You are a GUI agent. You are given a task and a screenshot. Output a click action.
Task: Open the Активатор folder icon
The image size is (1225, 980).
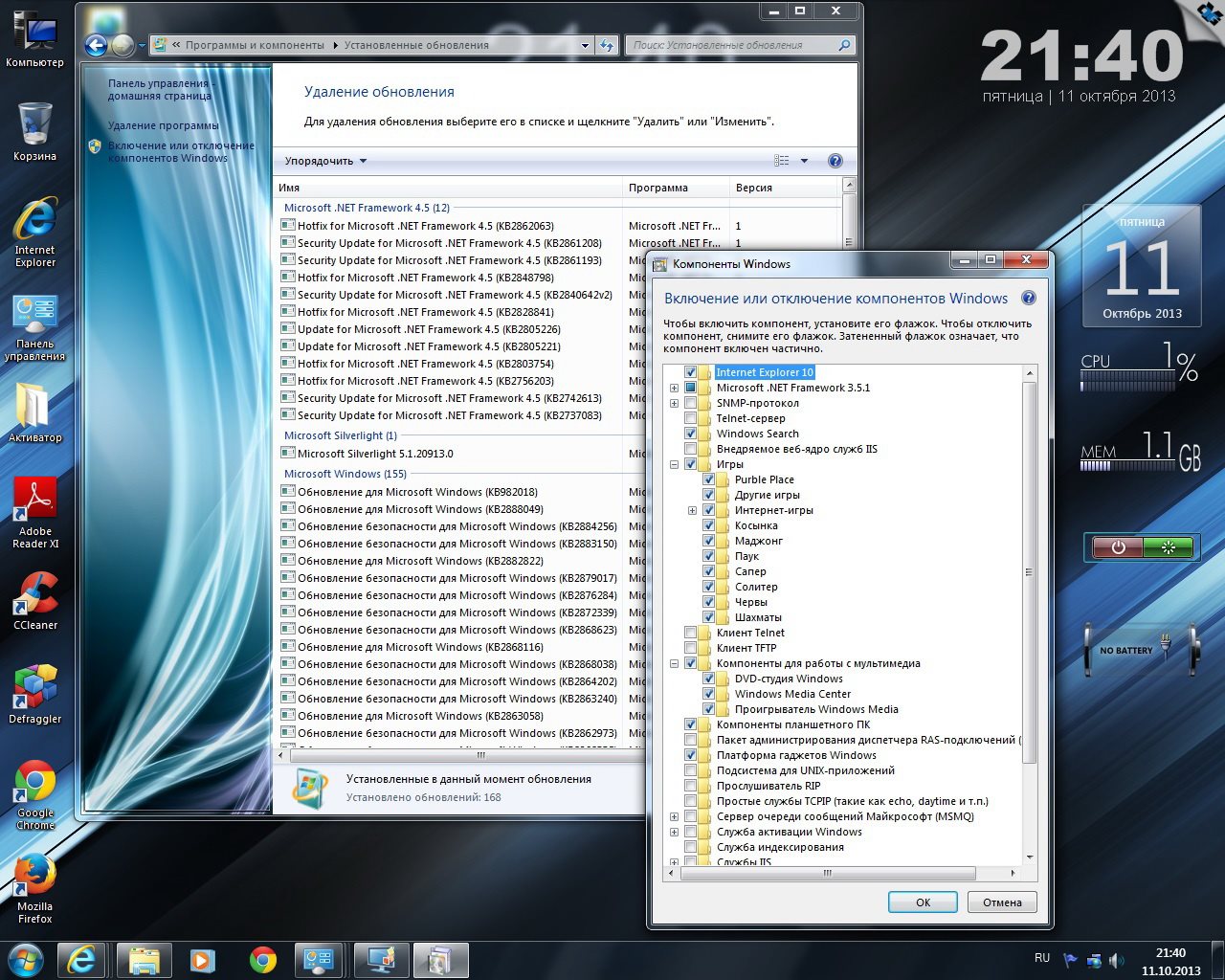click(x=34, y=413)
